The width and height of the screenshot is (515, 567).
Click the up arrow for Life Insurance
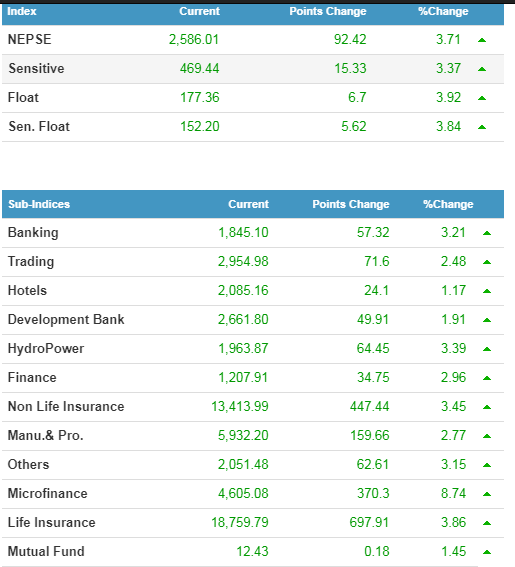[x=487, y=523]
